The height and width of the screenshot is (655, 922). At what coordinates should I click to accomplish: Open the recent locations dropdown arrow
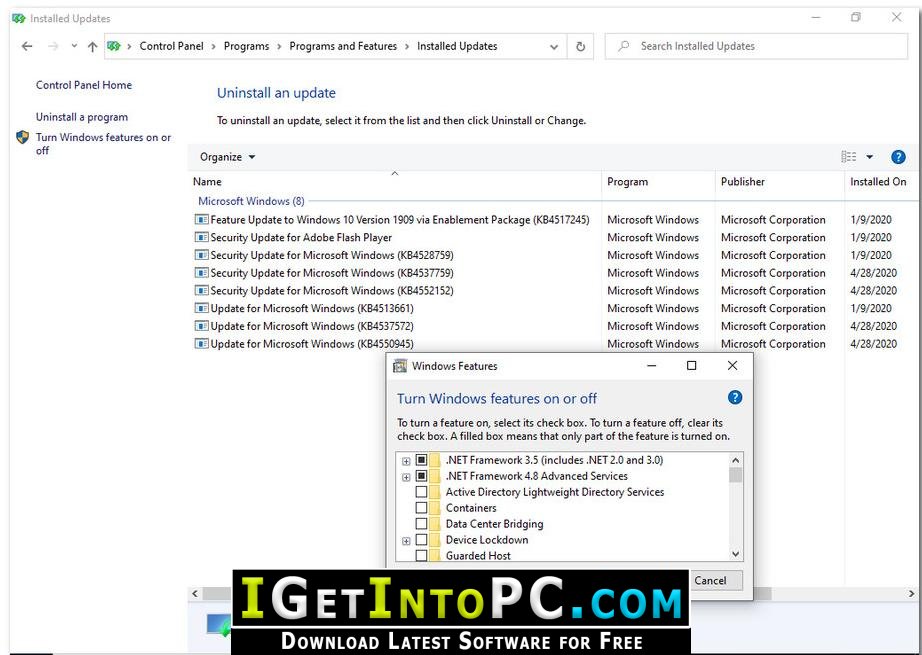tap(74, 46)
